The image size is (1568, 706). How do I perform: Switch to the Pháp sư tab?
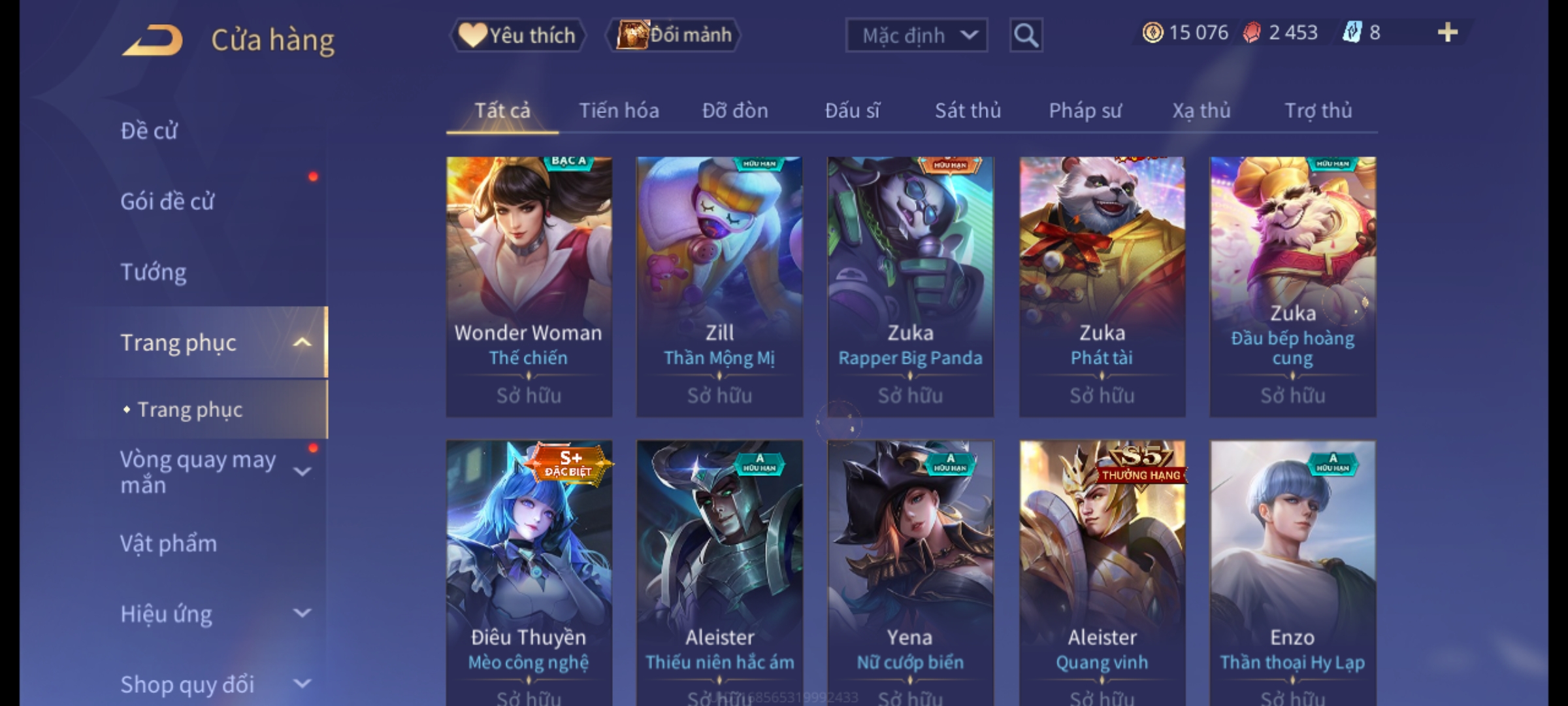coord(1085,110)
